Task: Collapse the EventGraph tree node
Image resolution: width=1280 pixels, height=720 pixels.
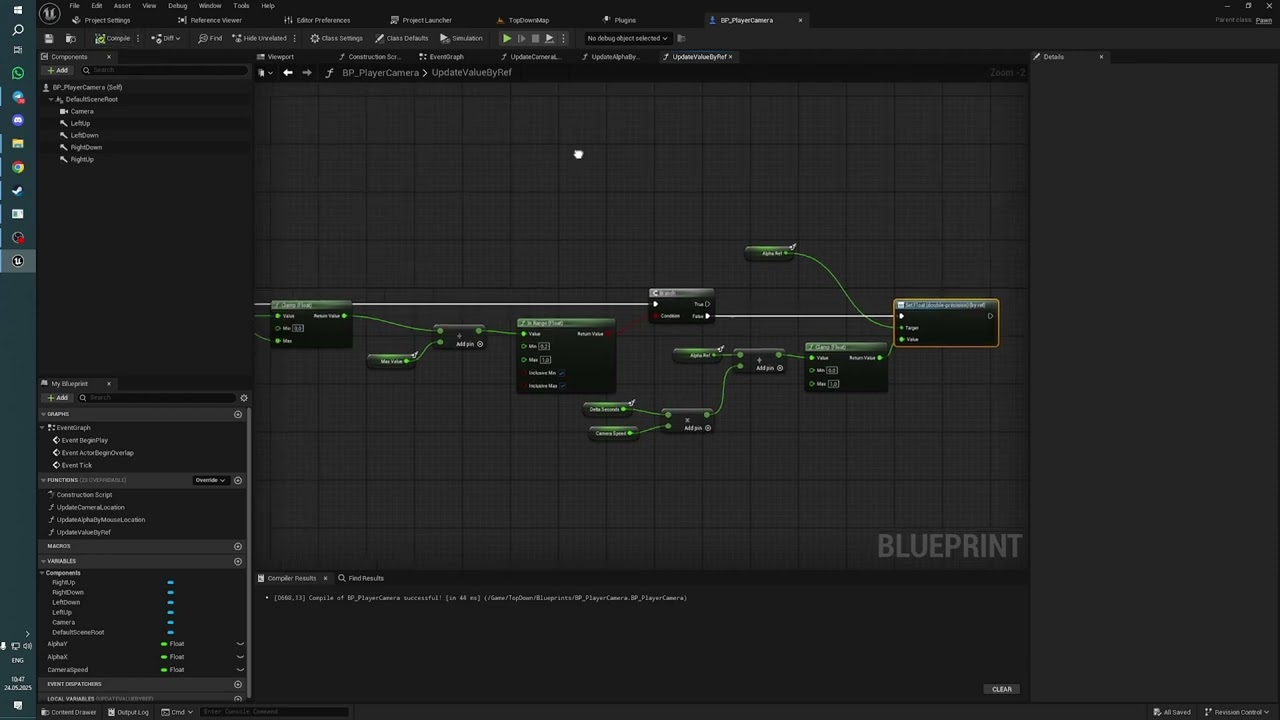Action: click(x=43, y=428)
